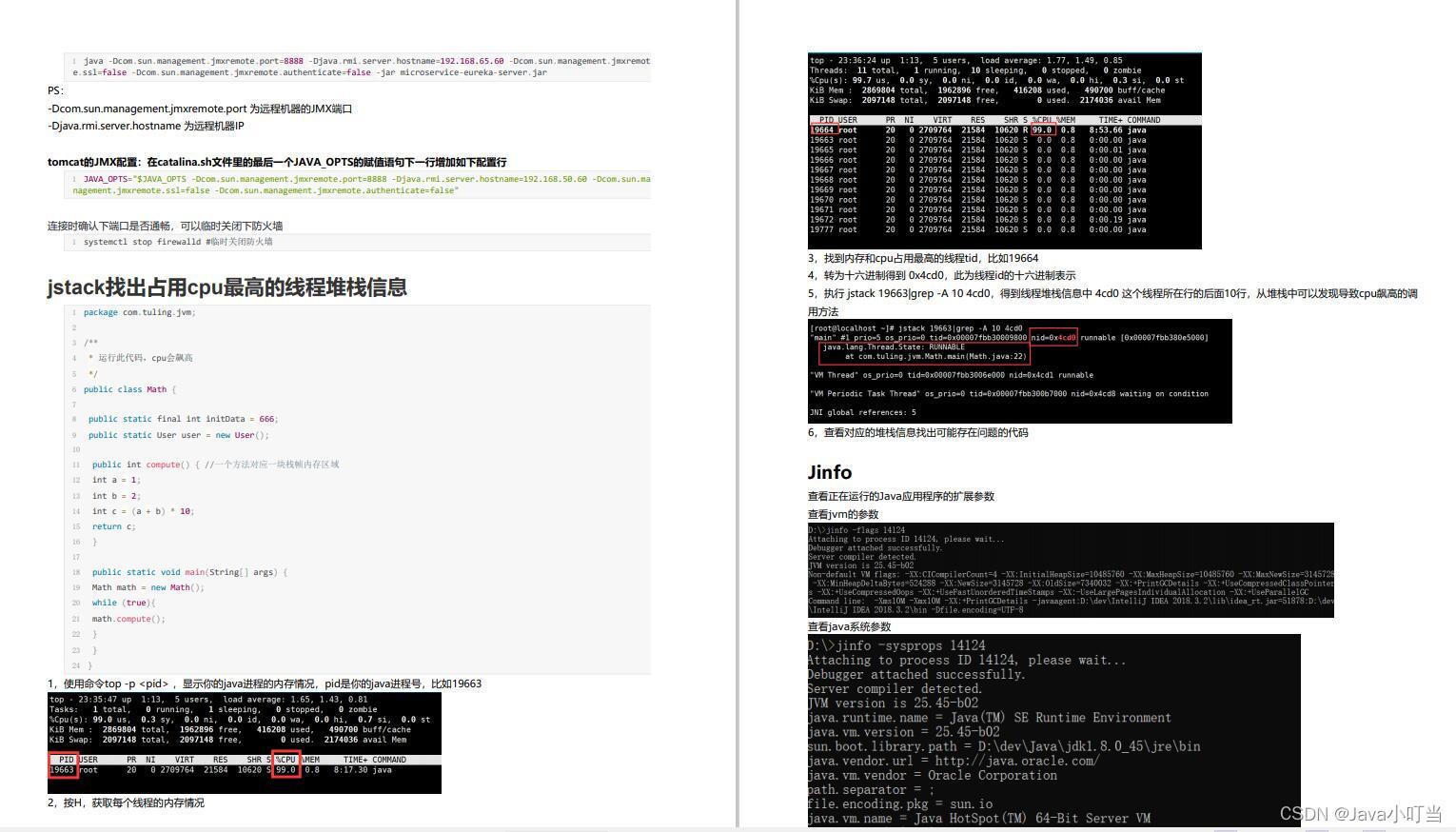Image resolution: width=1456 pixels, height=832 pixels.
Task: Click label '查看jvm的参数'
Action: pyautogui.click(x=843, y=514)
